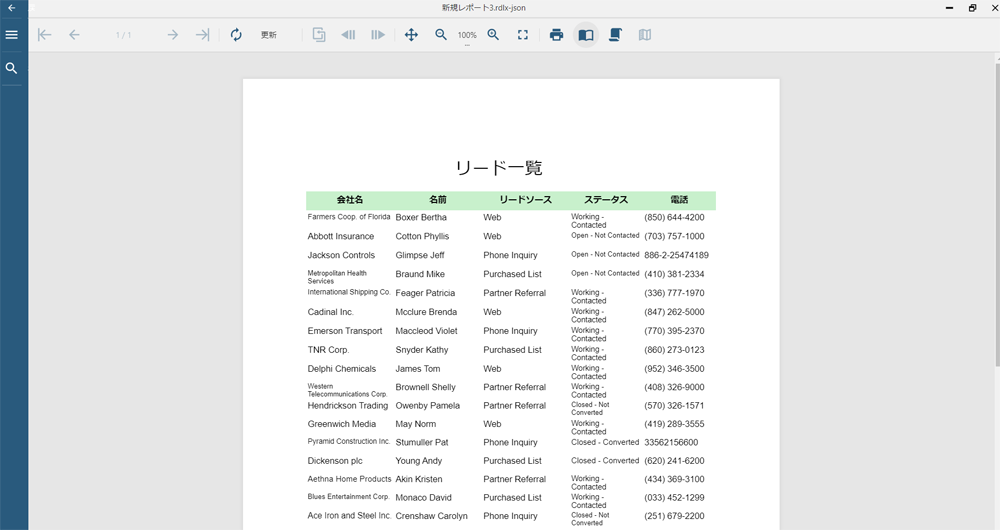Click phone number (850) 644-4200

point(674,217)
